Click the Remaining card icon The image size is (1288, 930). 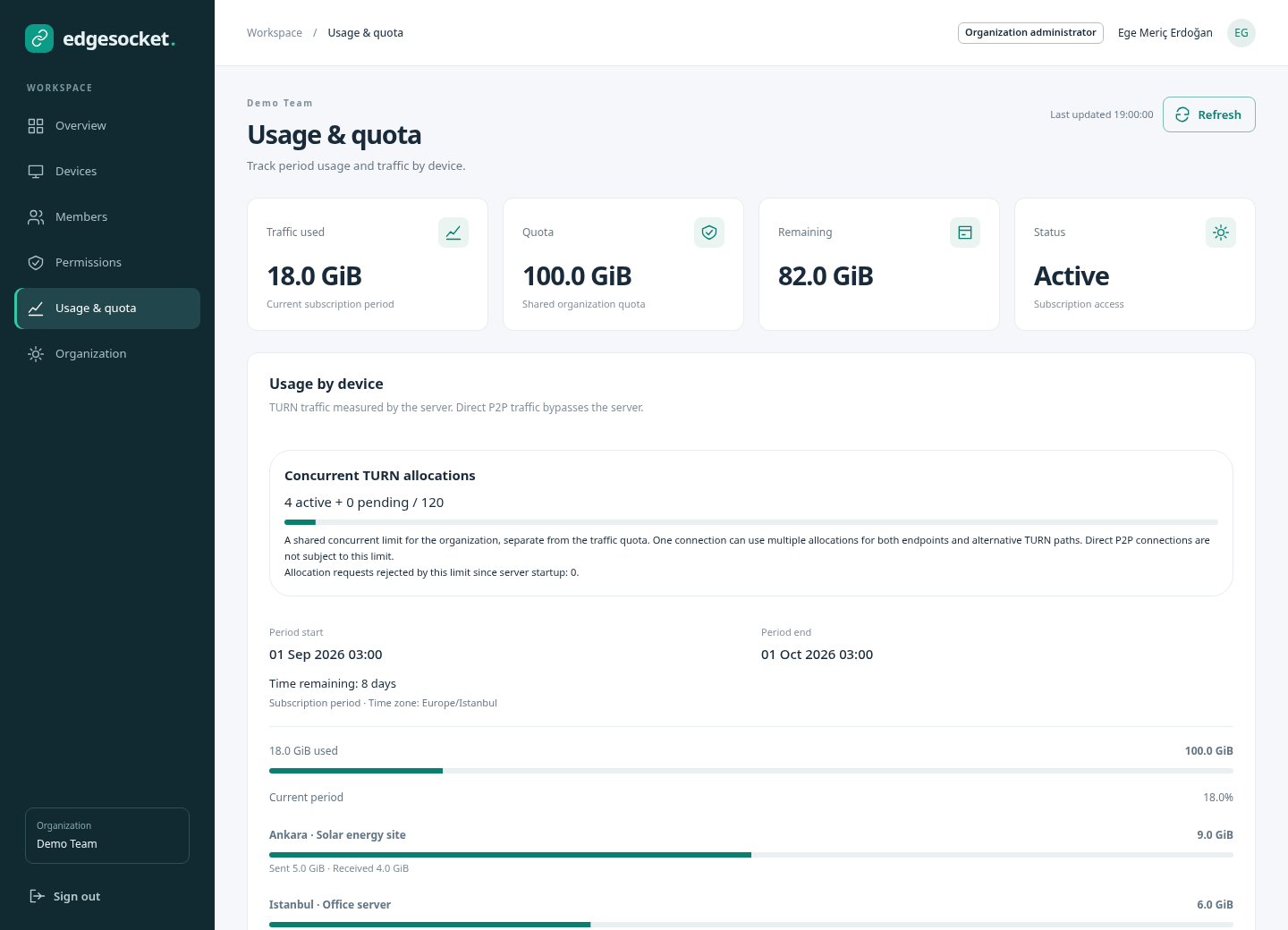point(965,232)
